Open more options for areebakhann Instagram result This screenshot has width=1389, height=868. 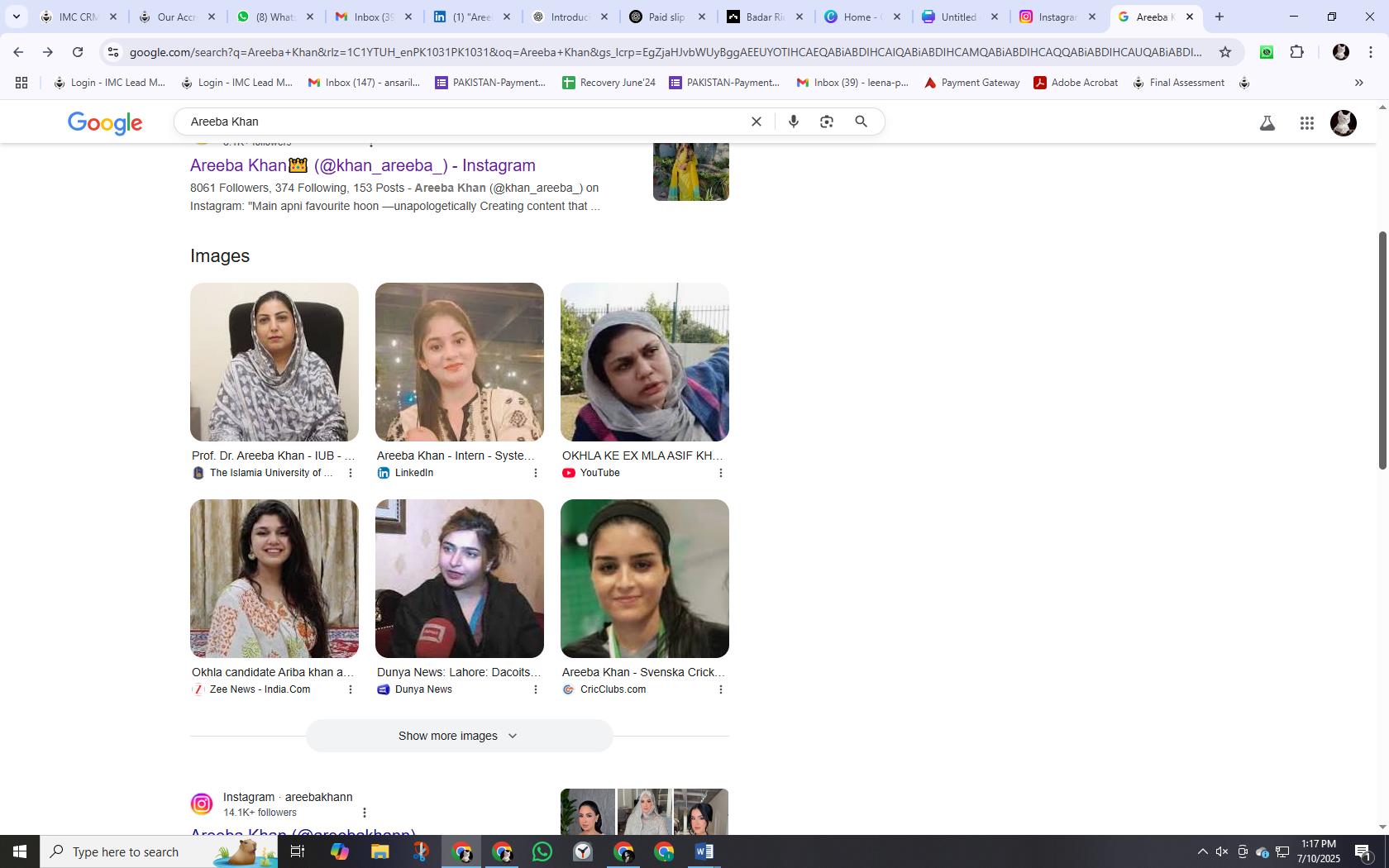click(x=365, y=813)
